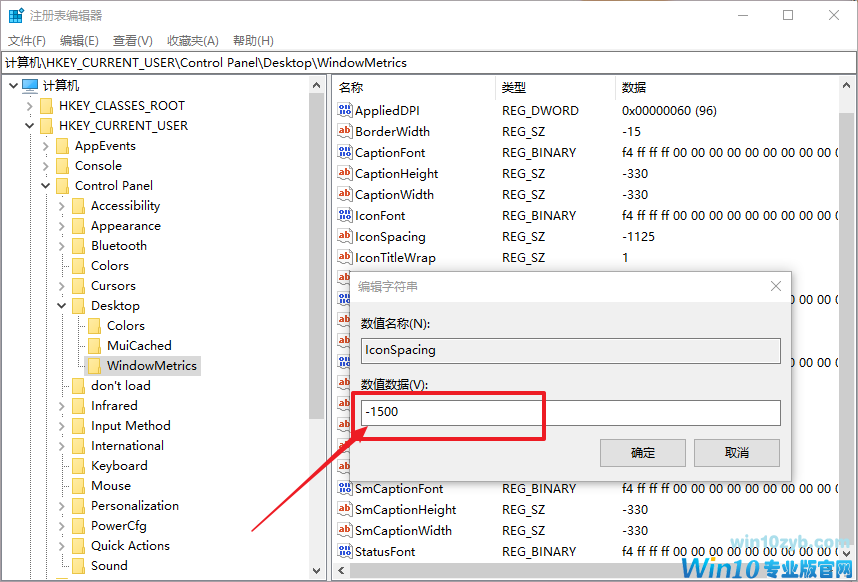The image size is (858, 582).
Task: Click the 名称 column header
Action: pos(351,87)
